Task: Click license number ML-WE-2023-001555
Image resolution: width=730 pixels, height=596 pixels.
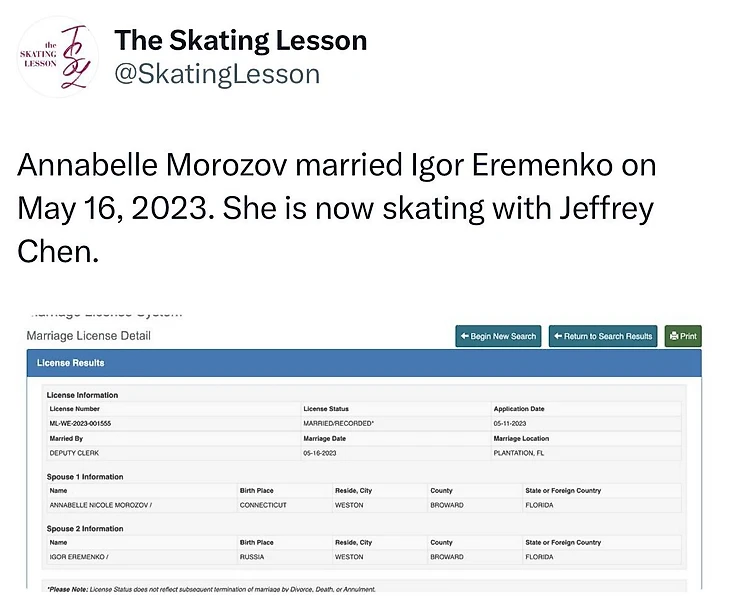Action: (x=79, y=423)
